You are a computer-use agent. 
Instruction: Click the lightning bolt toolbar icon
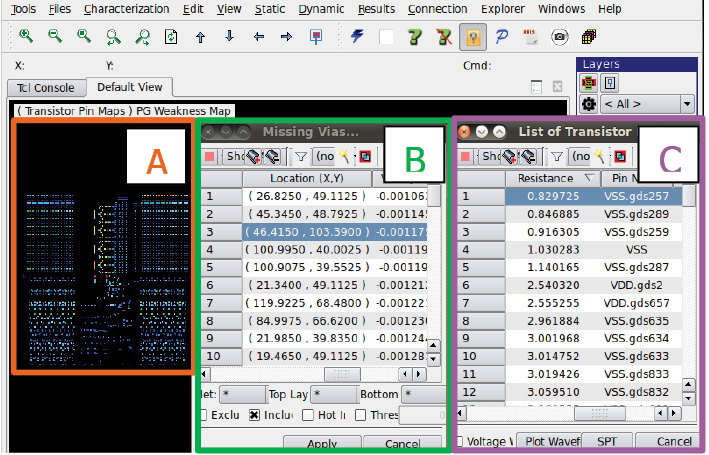(358, 36)
